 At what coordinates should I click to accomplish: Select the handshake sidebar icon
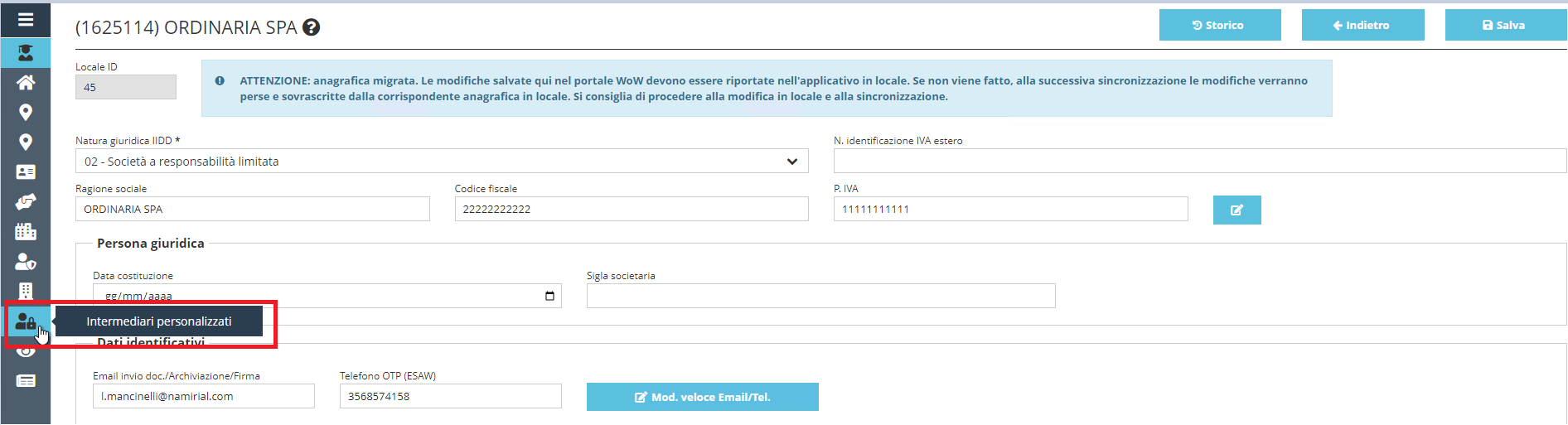(x=26, y=201)
